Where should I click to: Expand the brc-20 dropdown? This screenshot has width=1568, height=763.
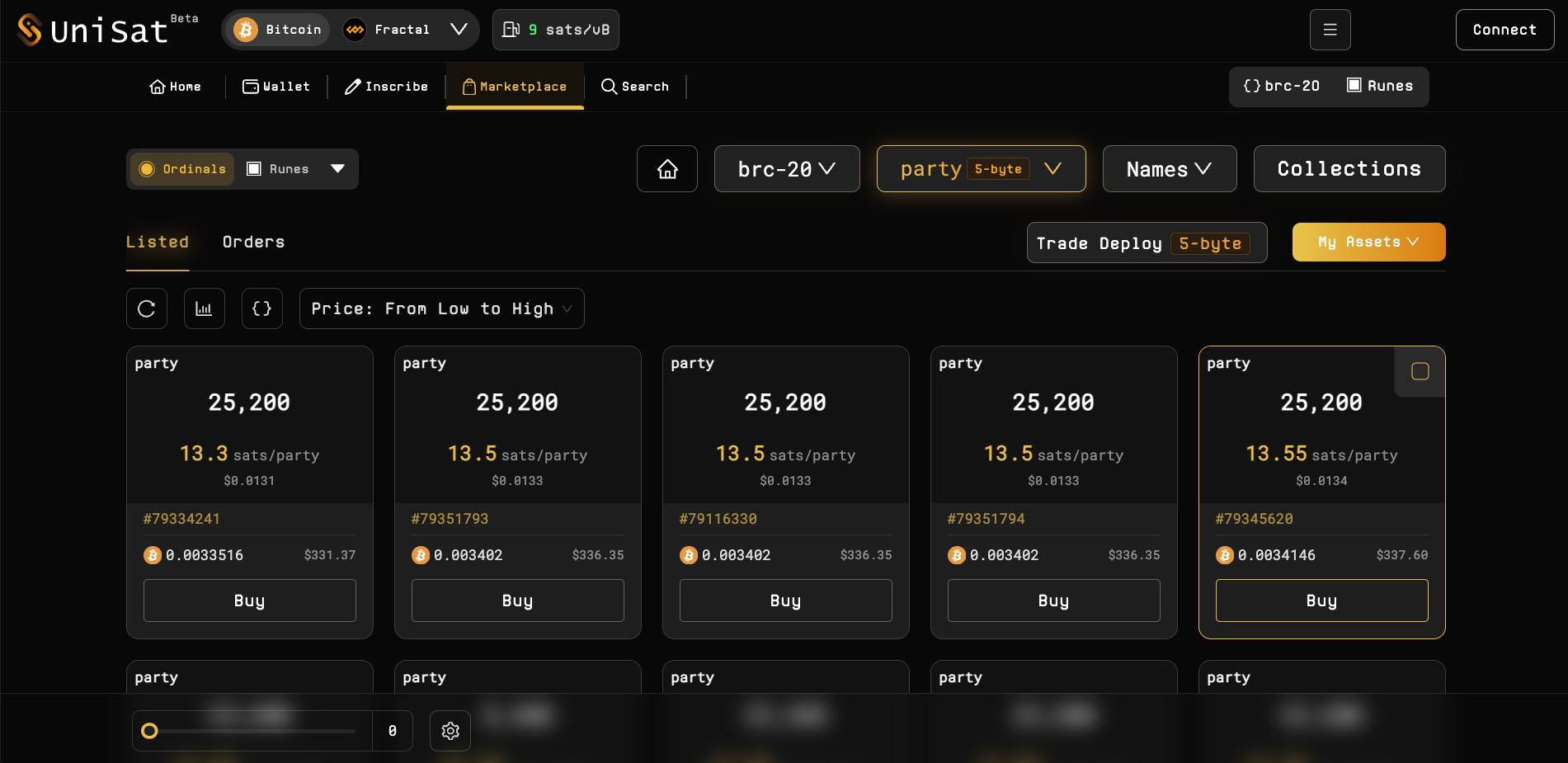(x=786, y=169)
